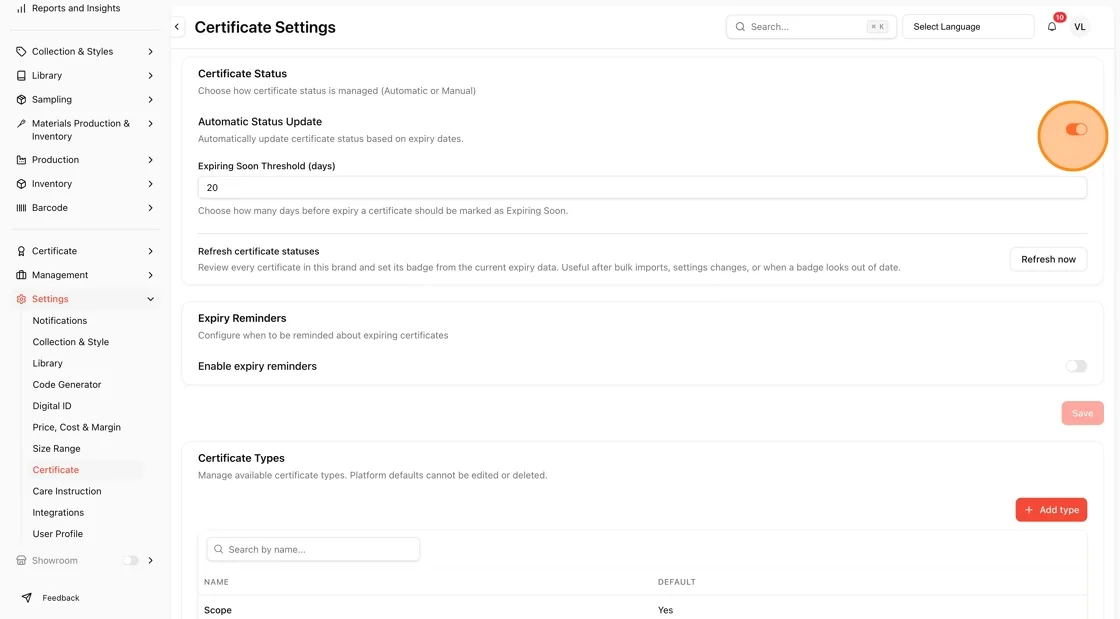Expand the Certificate submenu chevron

(150, 251)
